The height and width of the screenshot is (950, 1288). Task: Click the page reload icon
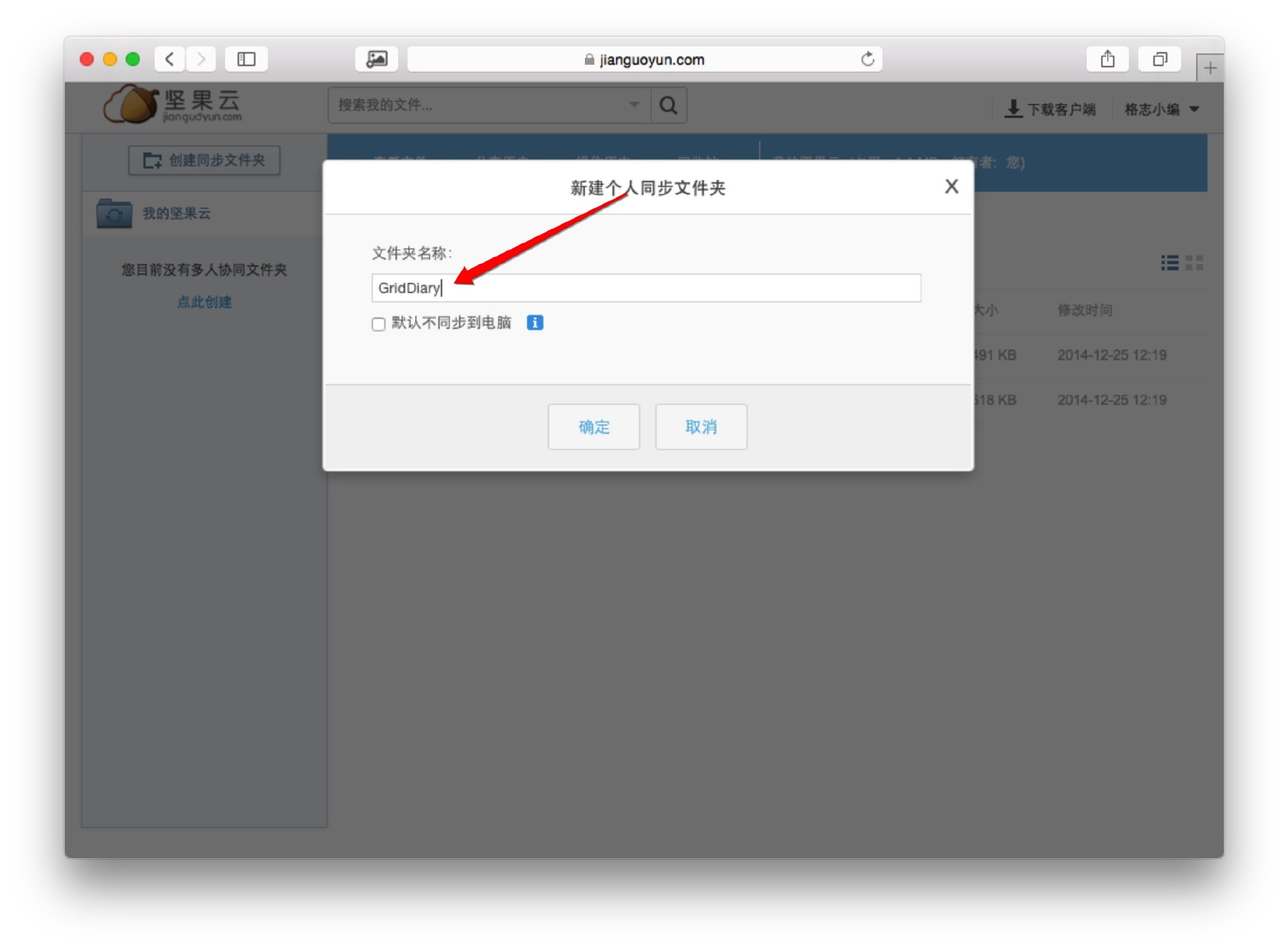coord(867,59)
